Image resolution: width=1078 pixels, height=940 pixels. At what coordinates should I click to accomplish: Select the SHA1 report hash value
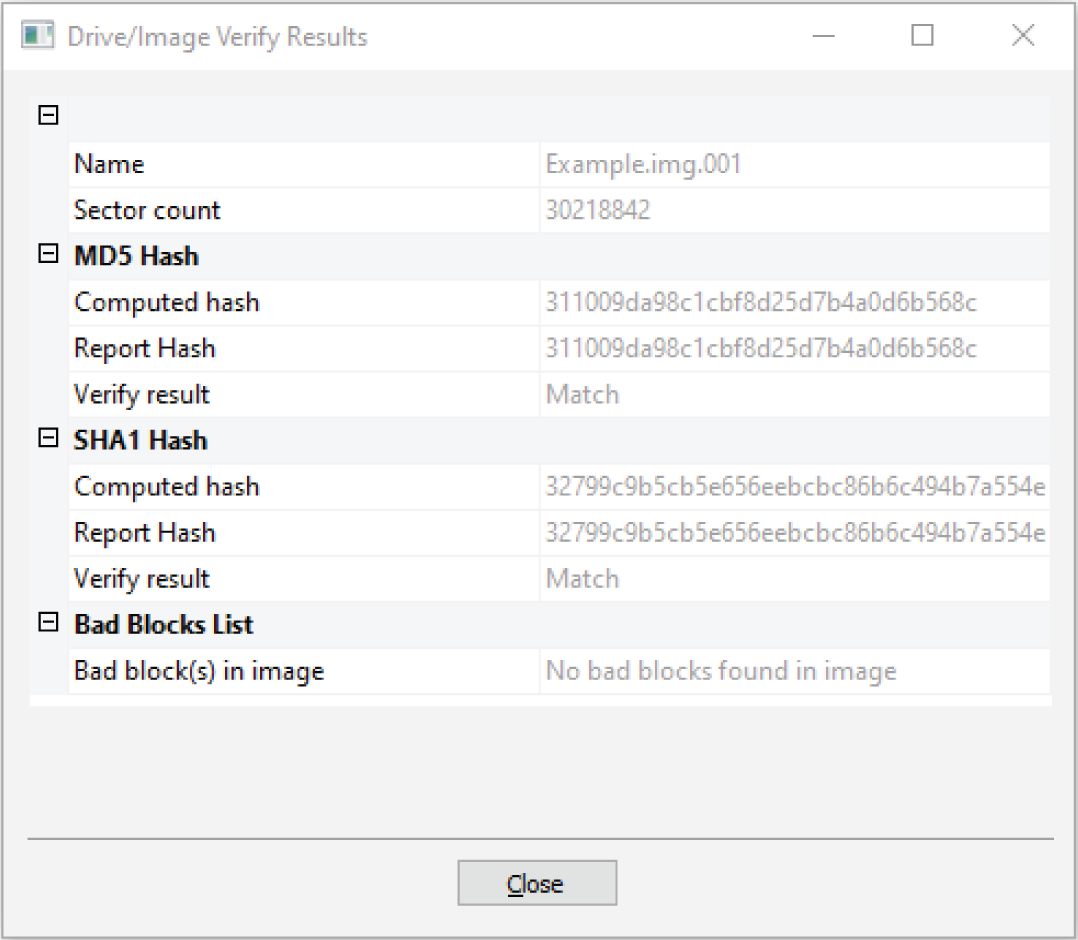point(795,533)
